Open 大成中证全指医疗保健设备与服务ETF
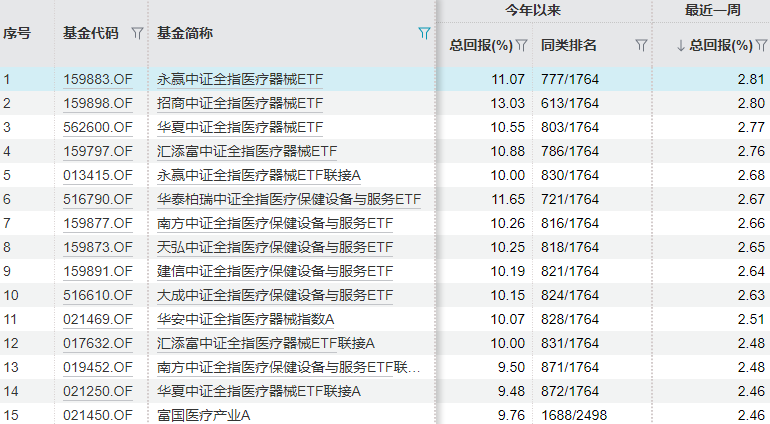The width and height of the screenshot is (770, 424). click(x=275, y=295)
